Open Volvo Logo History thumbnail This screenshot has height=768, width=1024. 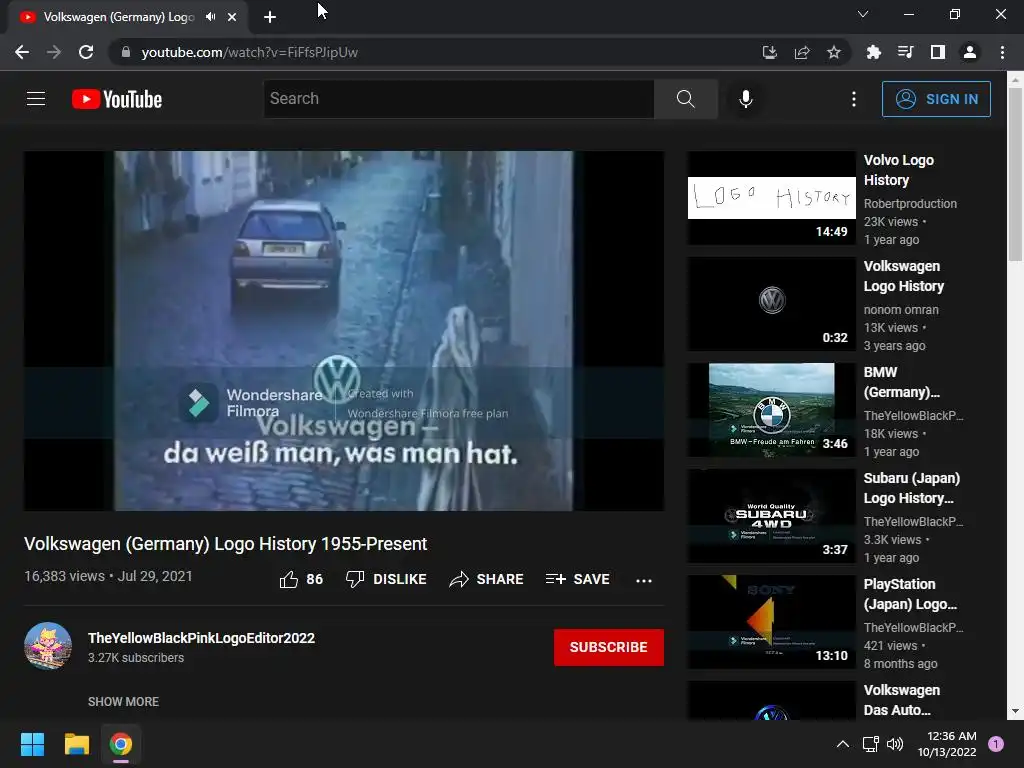(771, 198)
